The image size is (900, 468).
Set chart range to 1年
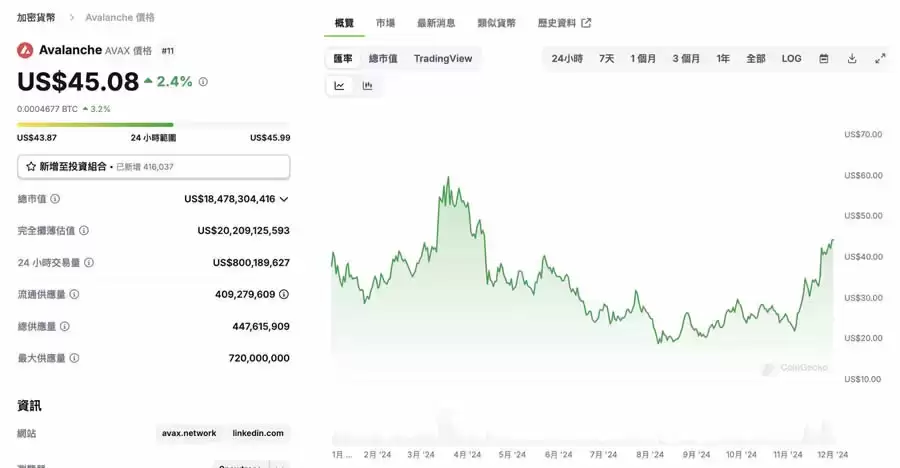(723, 59)
